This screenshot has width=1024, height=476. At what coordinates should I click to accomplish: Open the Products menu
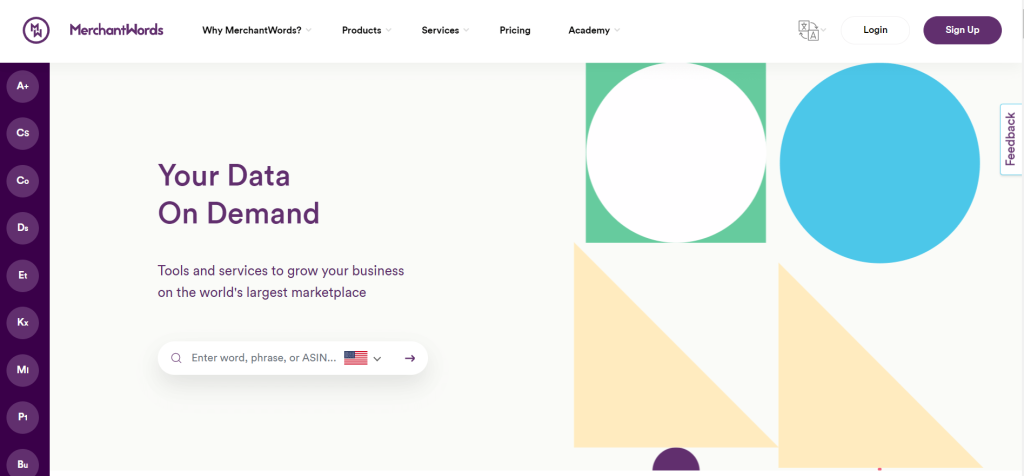(x=366, y=30)
